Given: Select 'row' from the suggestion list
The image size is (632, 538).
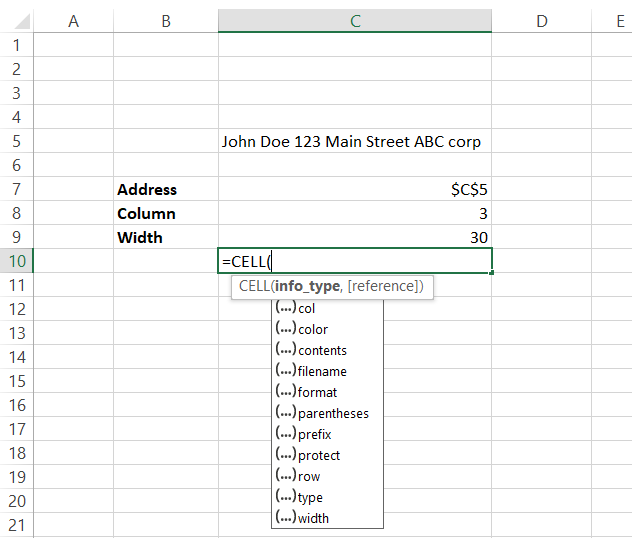Looking at the screenshot, I should [x=309, y=476].
